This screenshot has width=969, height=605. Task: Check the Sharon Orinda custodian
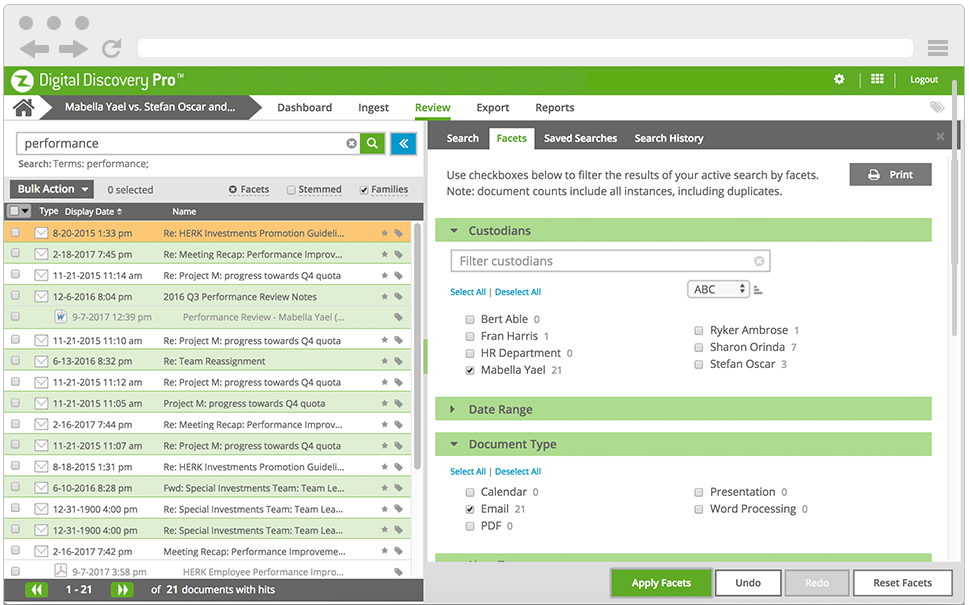[698, 347]
